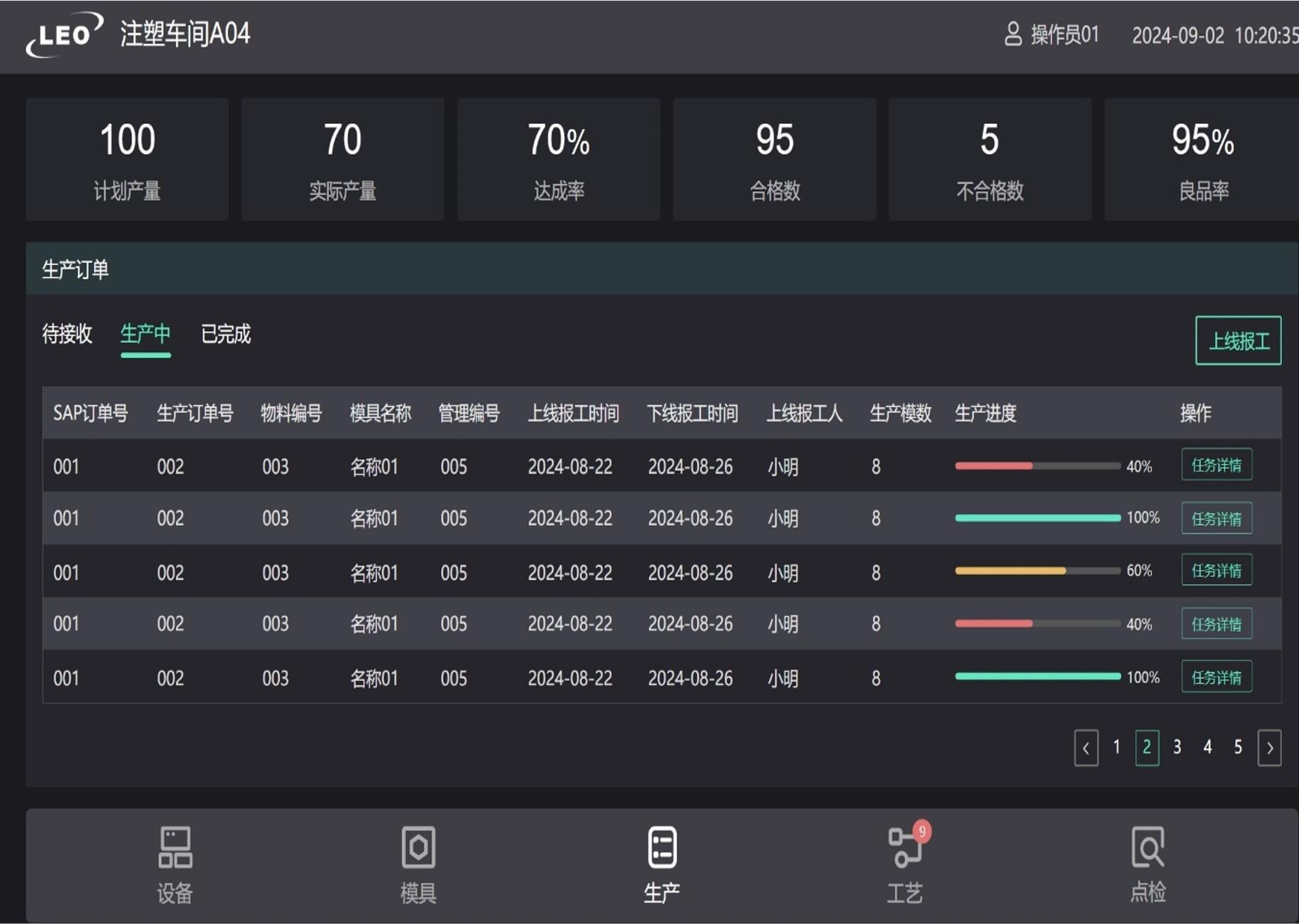The height and width of the screenshot is (924, 1299).
Task: Open 任务详情 for the first row
Action: [1216, 465]
